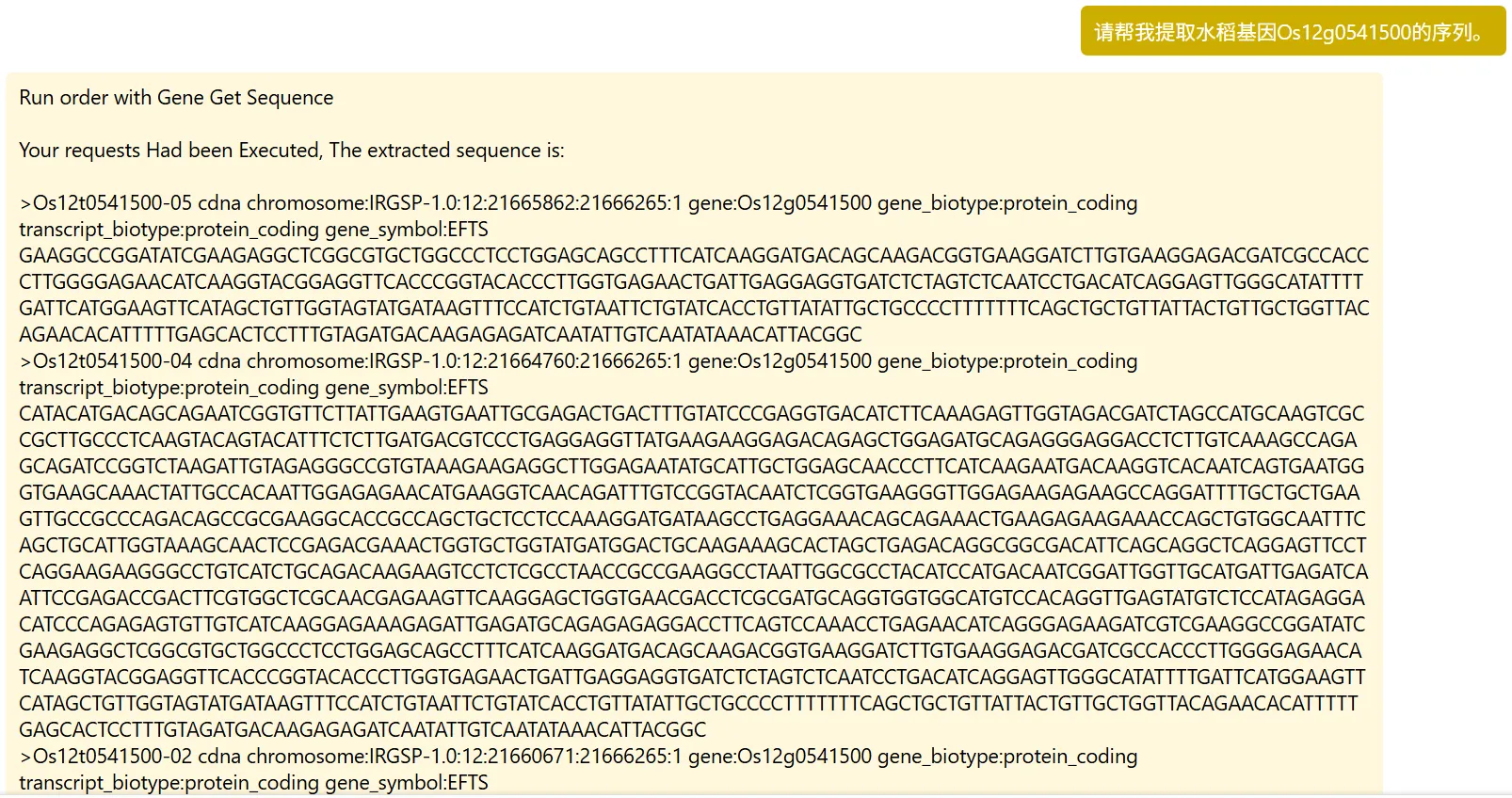The height and width of the screenshot is (798, 1512).
Task: Click the Os12t0541500-04 cdna header line
Action: coord(578,361)
